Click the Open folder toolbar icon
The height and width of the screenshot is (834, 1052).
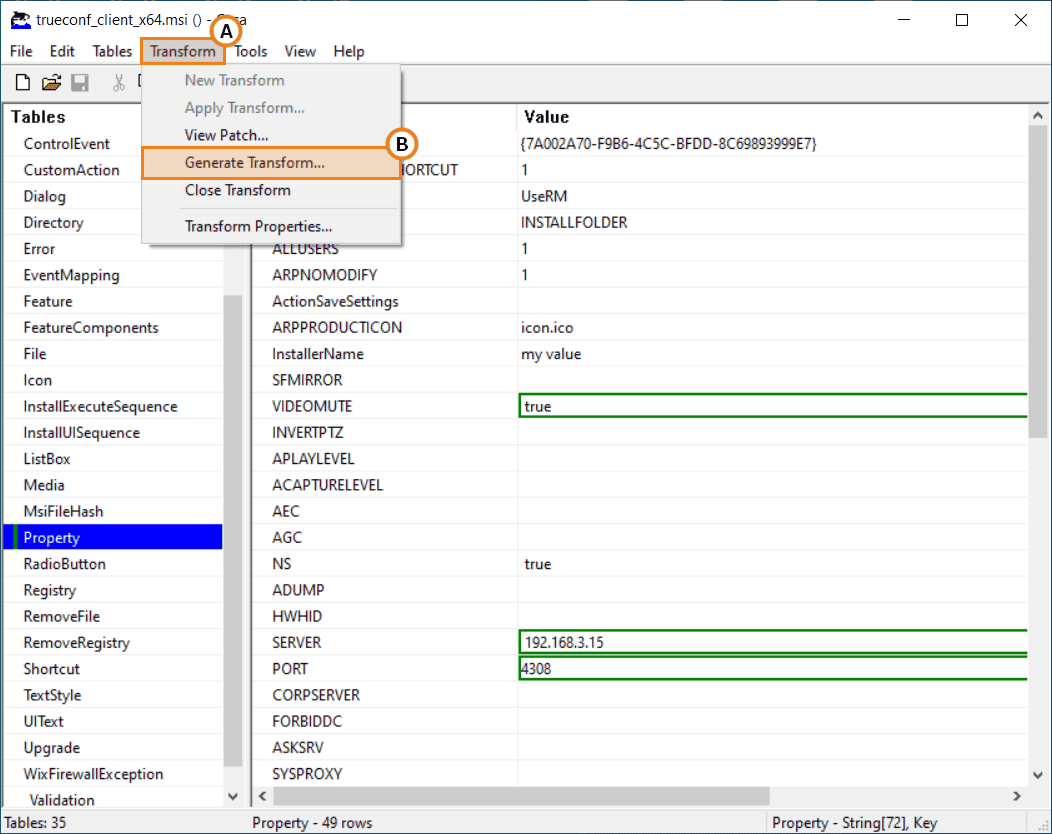click(51, 83)
